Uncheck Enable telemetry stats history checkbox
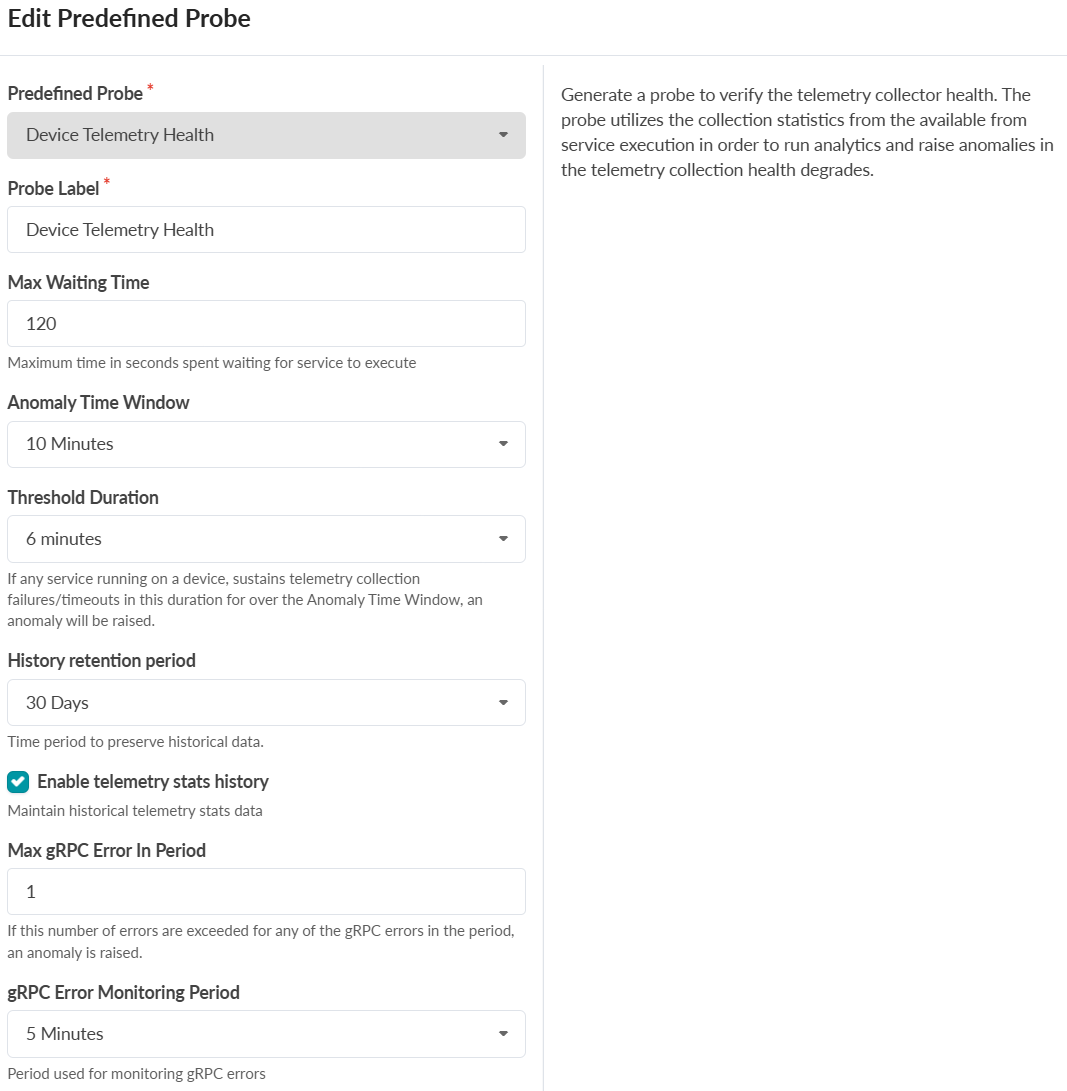 pyautogui.click(x=18, y=782)
